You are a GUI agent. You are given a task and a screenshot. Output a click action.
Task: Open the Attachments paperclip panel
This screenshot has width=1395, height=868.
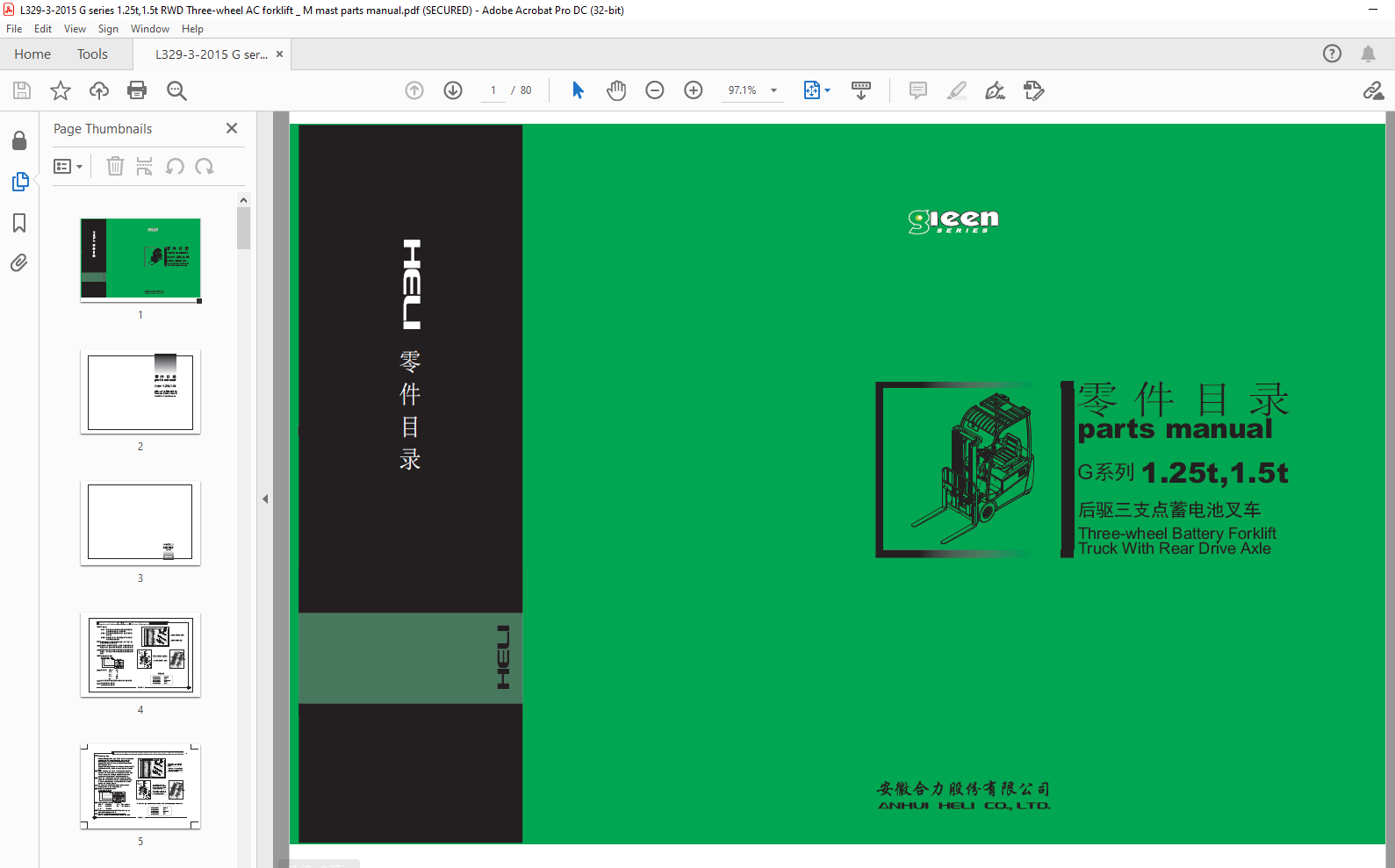pyautogui.click(x=19, y=263)
